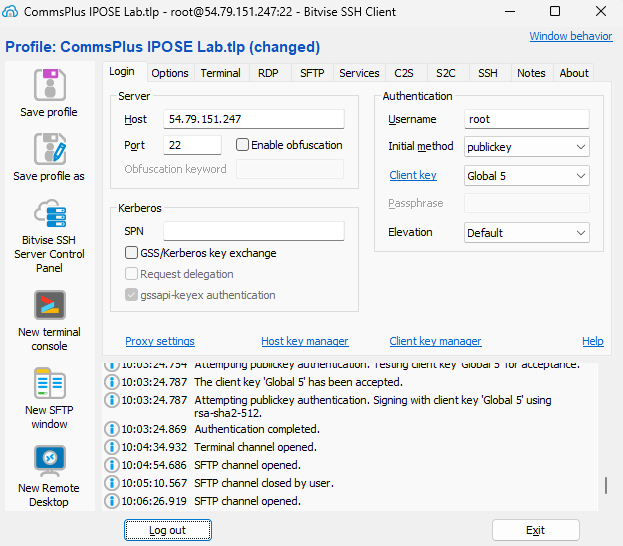Click log text 'Authentication completed.'

[257, 429]
